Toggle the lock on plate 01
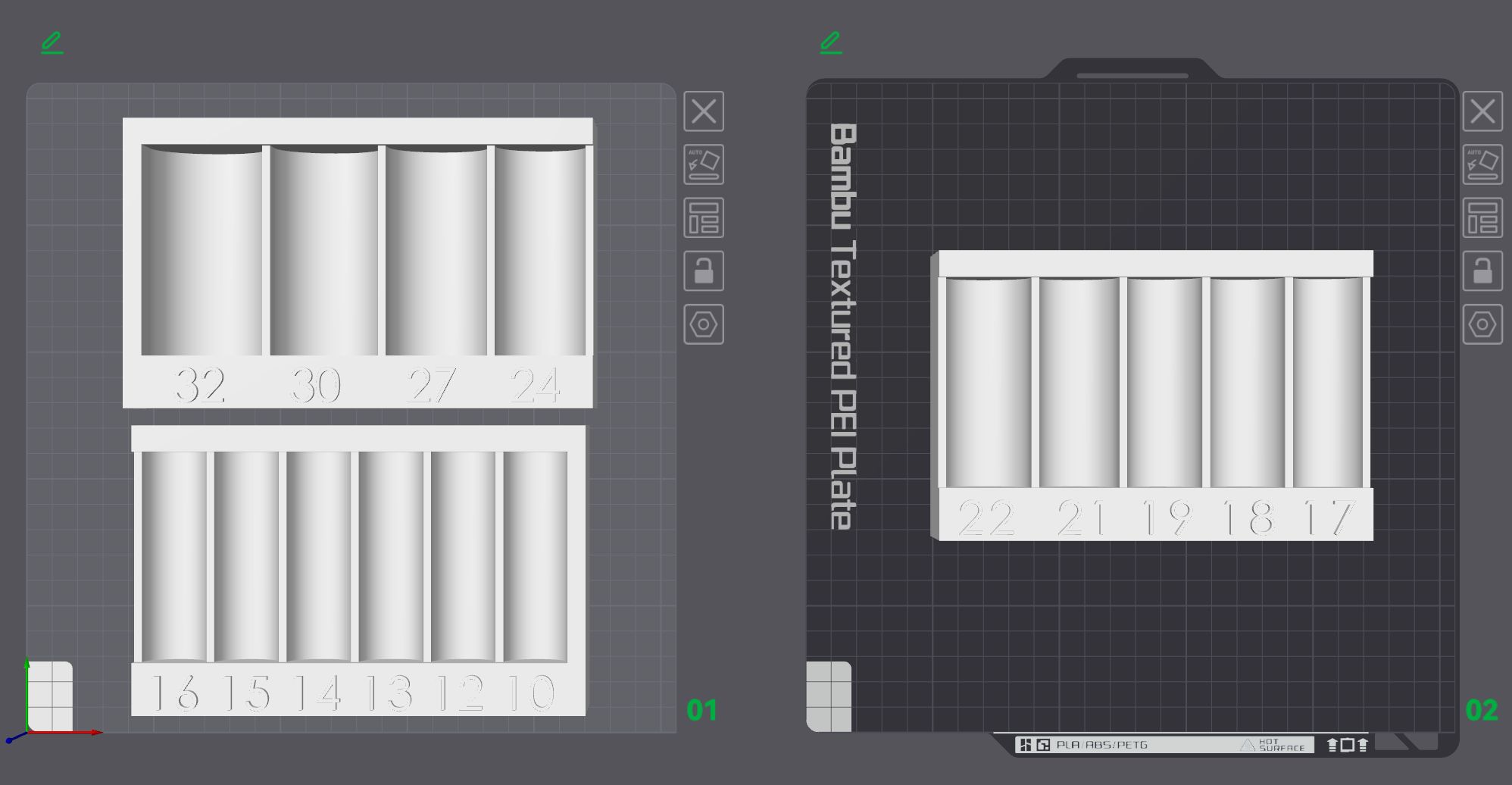1512x785 pixels. [704, 271]
